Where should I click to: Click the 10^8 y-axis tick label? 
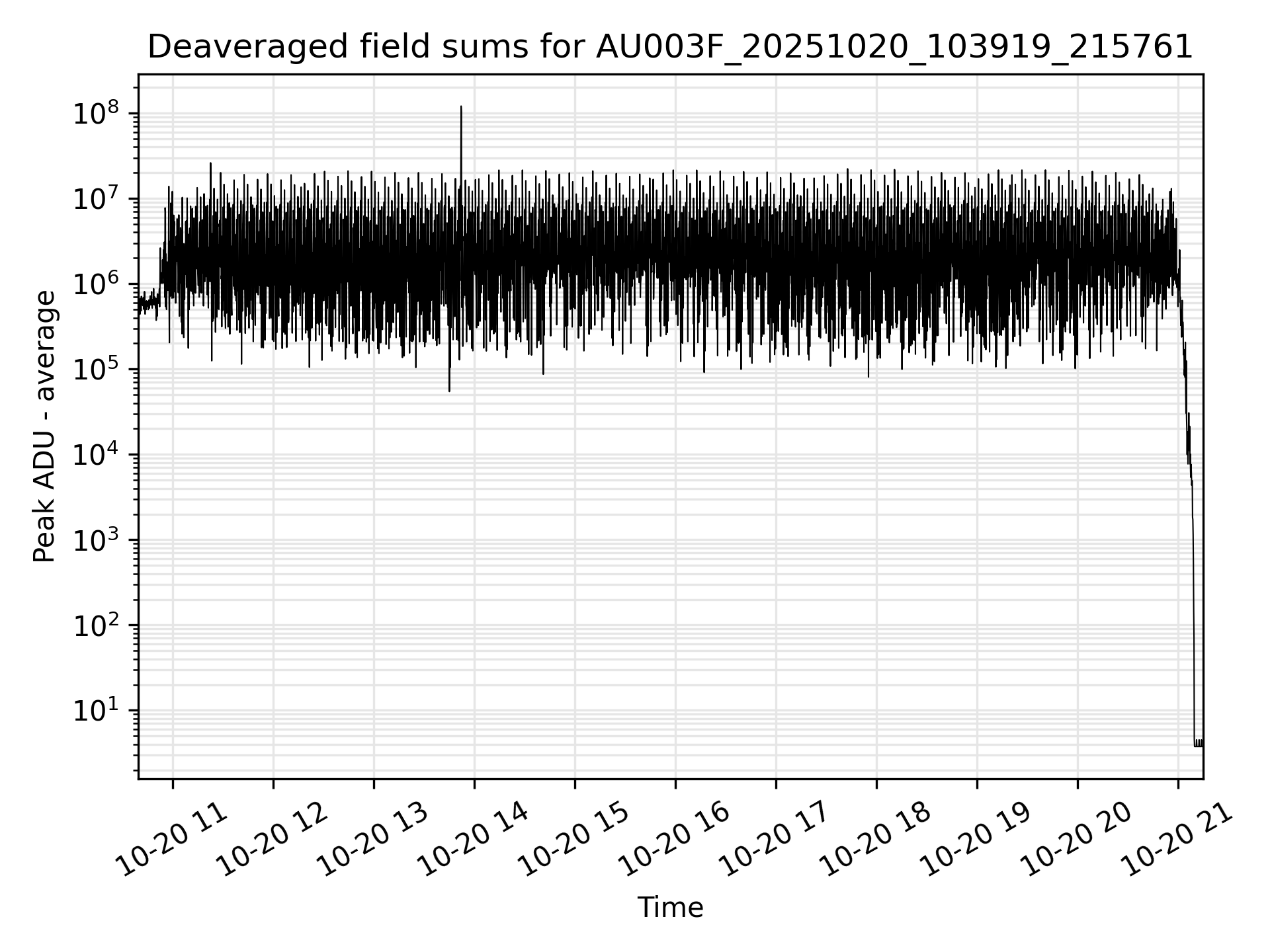click(x=97, y=114)
